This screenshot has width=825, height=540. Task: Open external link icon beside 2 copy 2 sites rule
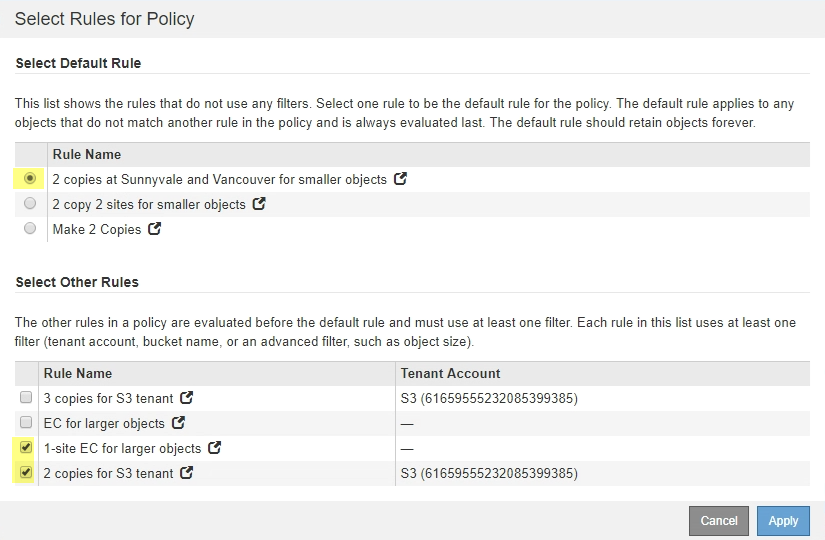click(x=260, y=204)
